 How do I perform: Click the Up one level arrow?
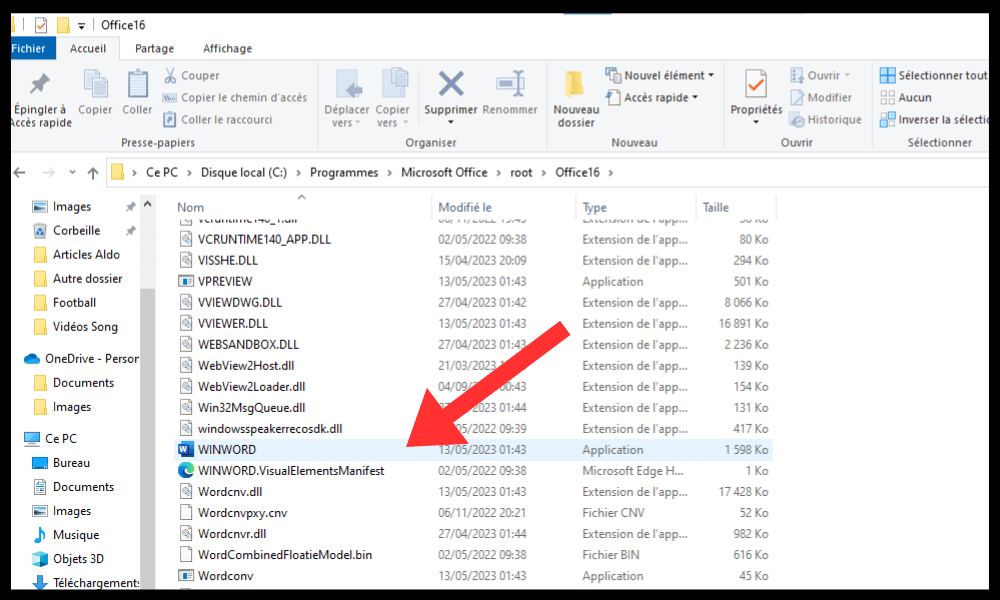(x=93, y=173)
